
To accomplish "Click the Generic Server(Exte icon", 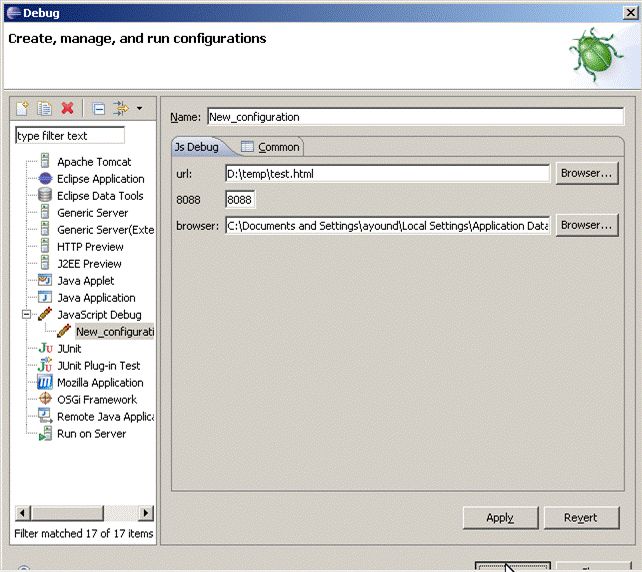I will coord(45,230).
